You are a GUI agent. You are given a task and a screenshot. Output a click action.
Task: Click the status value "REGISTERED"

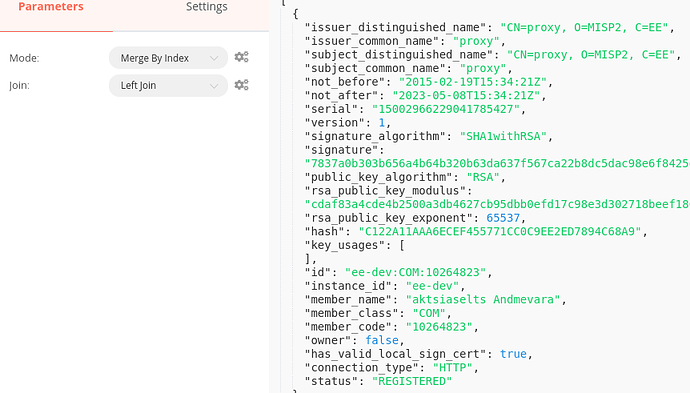coord(412,382)
